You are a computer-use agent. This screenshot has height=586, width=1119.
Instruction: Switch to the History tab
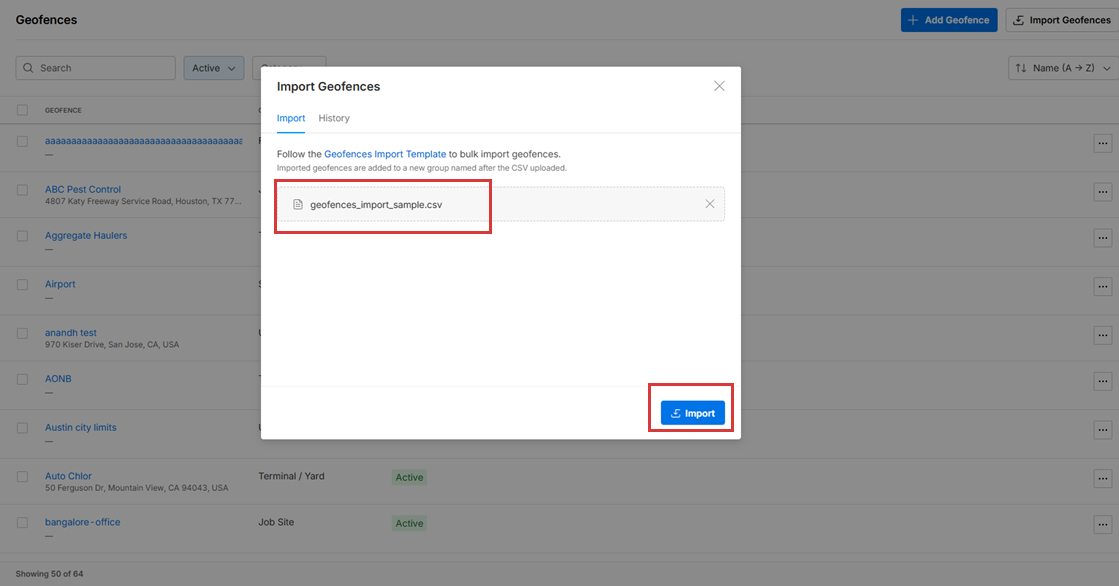point(334,118)
